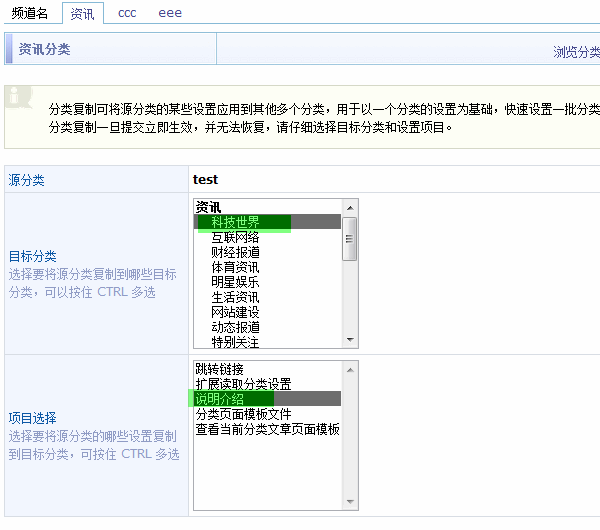Pick 生活资讯 from the target category list
Image resolution: width=600 pixels, height=530 pixels.
[x=236, y=297]
